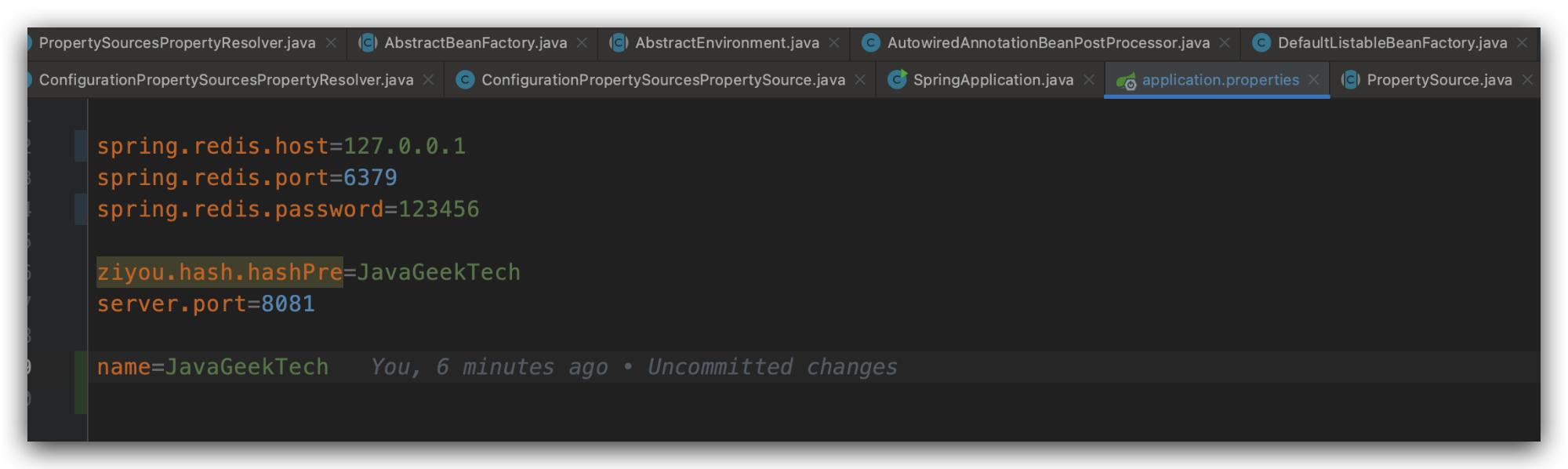
Task: Click the spring.redis.password value 123456
Action: [x=438, y=209]
